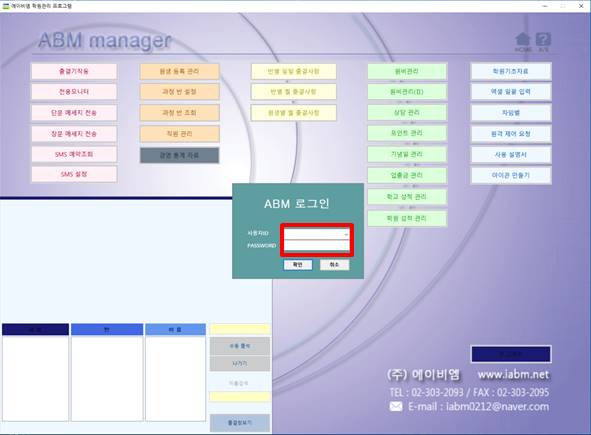The image size is (591, 435).
Task: Open the 학교 성적 관리 button
Action: pyautogui.click(x=407, y=196)
